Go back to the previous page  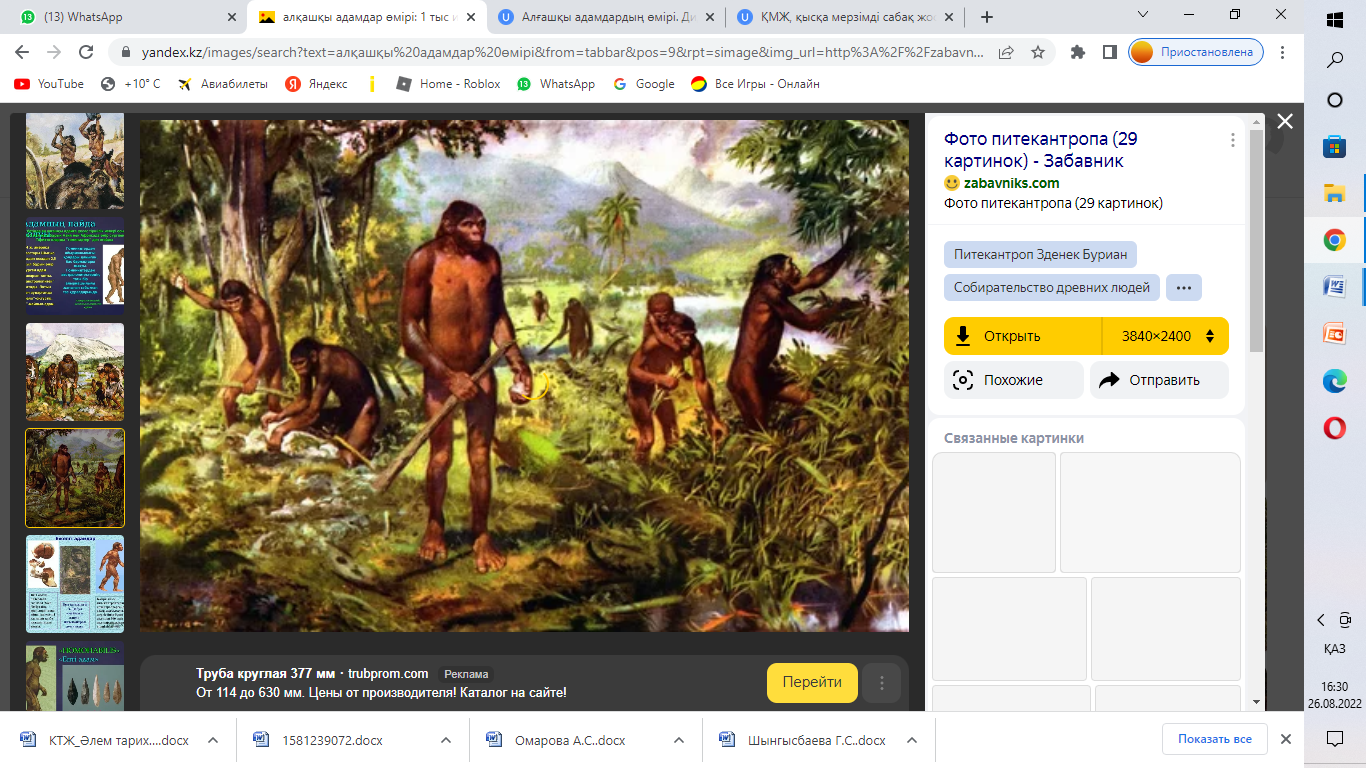tap(22, 52)
